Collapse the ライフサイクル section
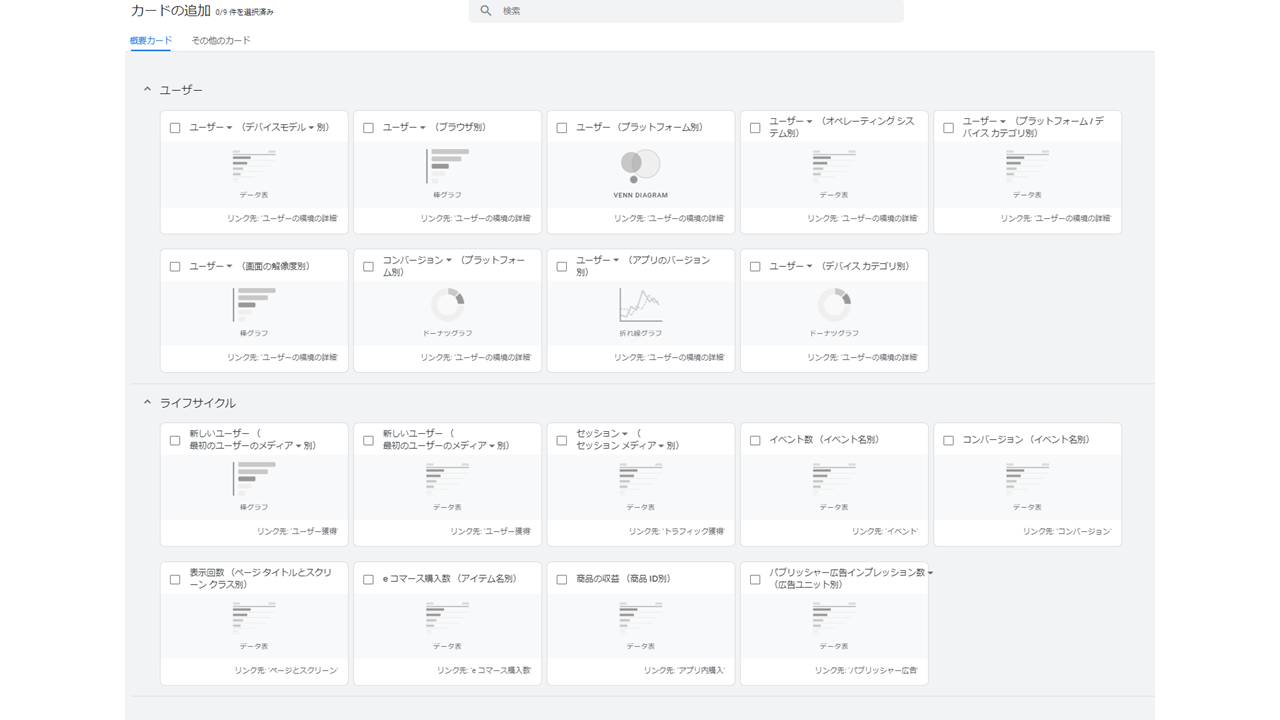This screenshot has width=1280, height=720. 147,403
